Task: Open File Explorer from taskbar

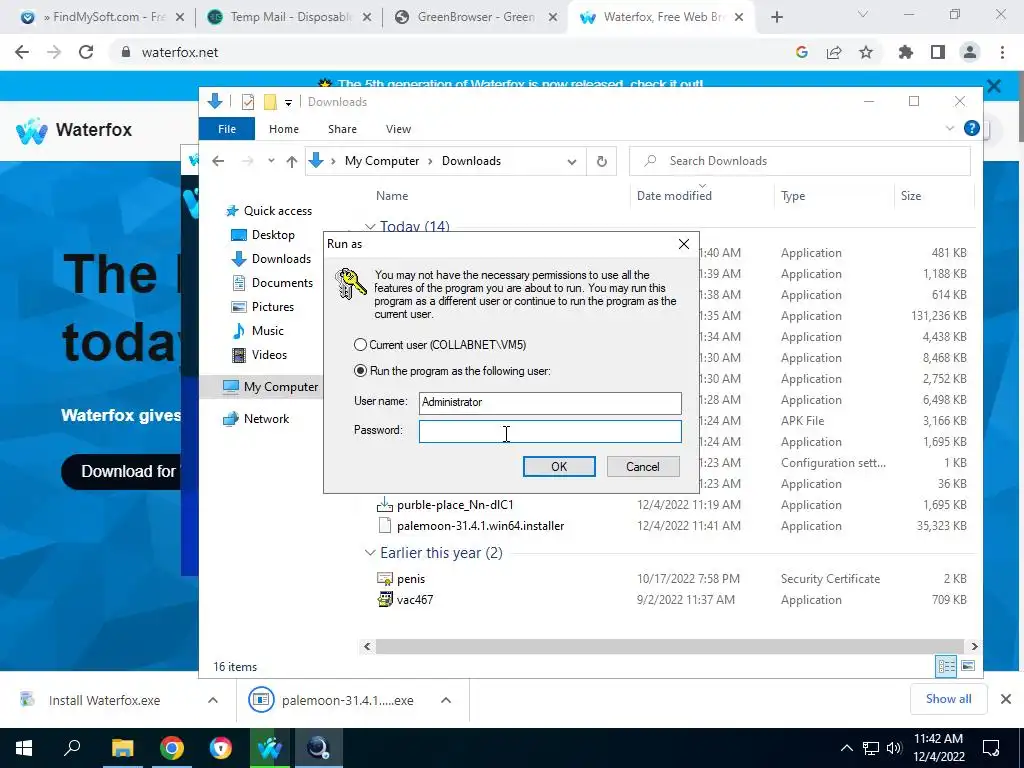Action: 122,748
